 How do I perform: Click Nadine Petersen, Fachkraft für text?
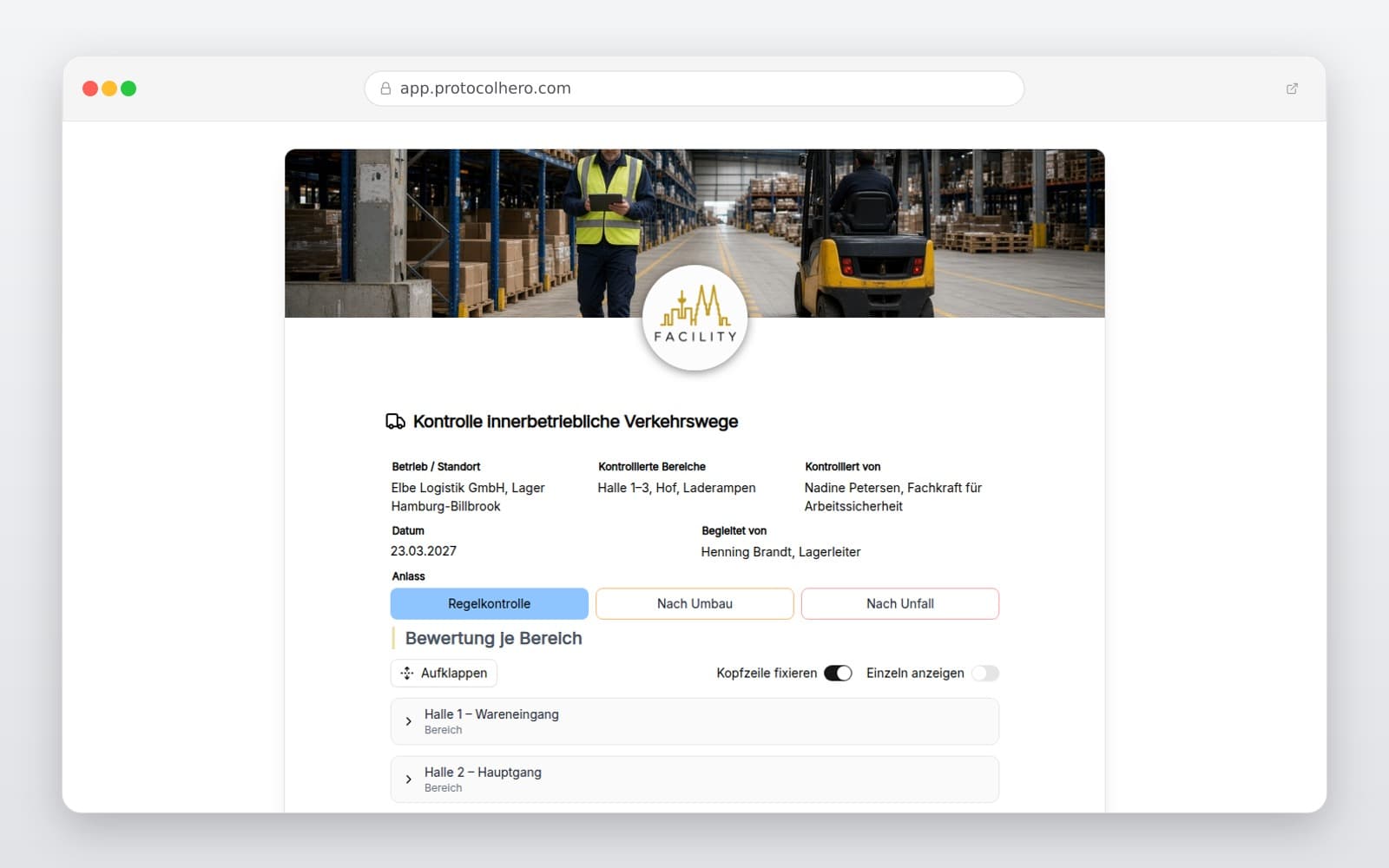[893, 488]
